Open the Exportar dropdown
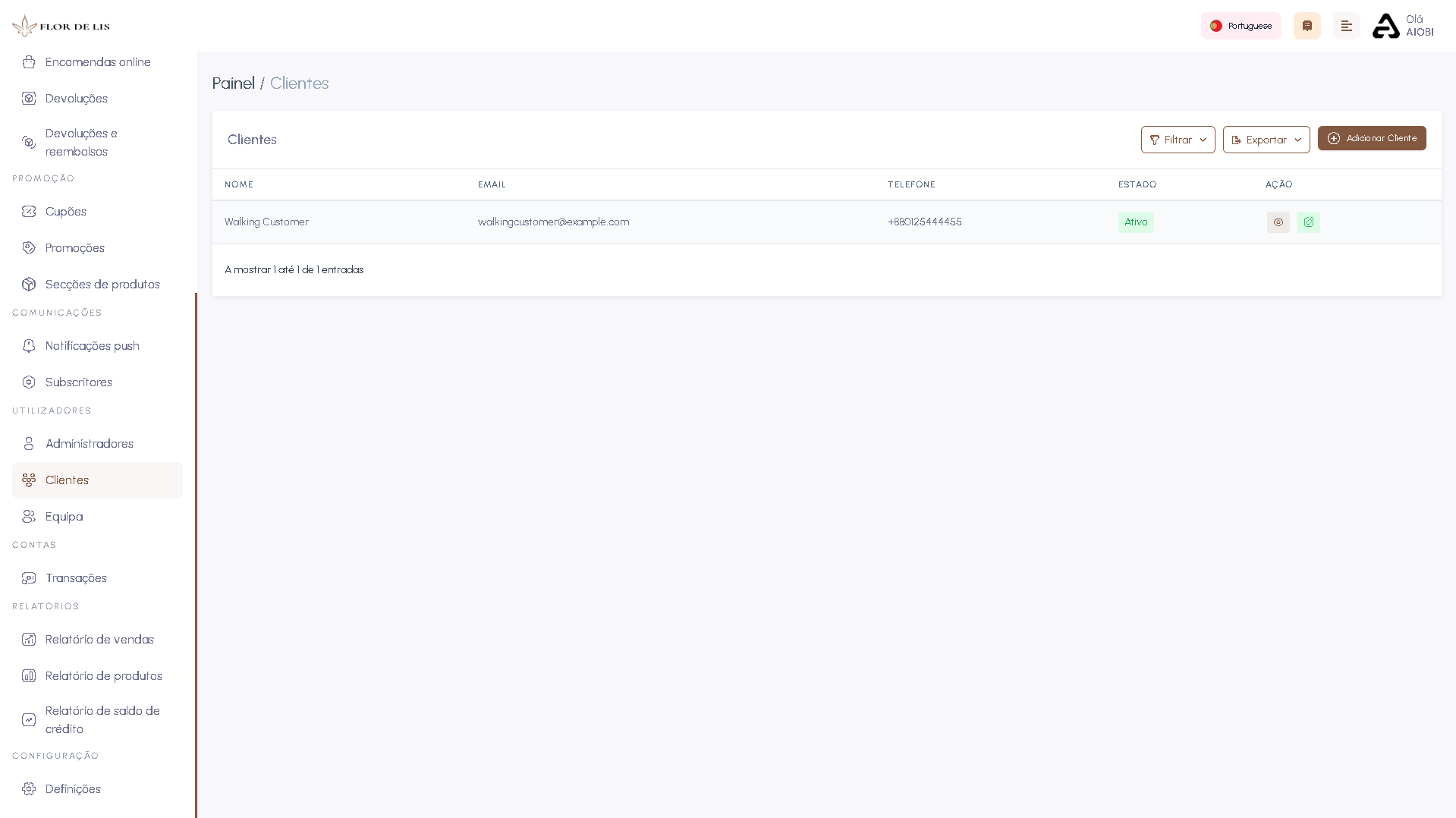Viewport: 1456px width, 818px height. (1266, 139)
